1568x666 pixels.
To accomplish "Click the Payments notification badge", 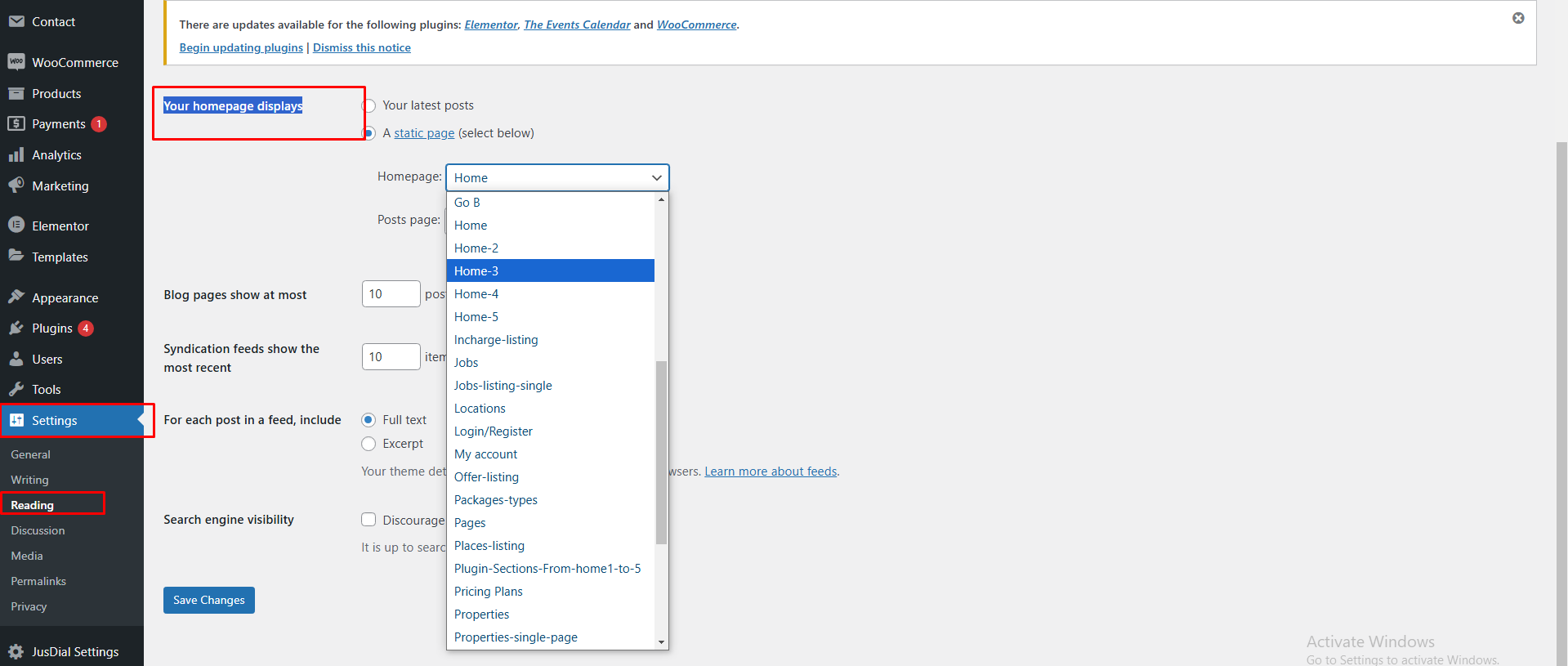I will [x=99, y=124].
